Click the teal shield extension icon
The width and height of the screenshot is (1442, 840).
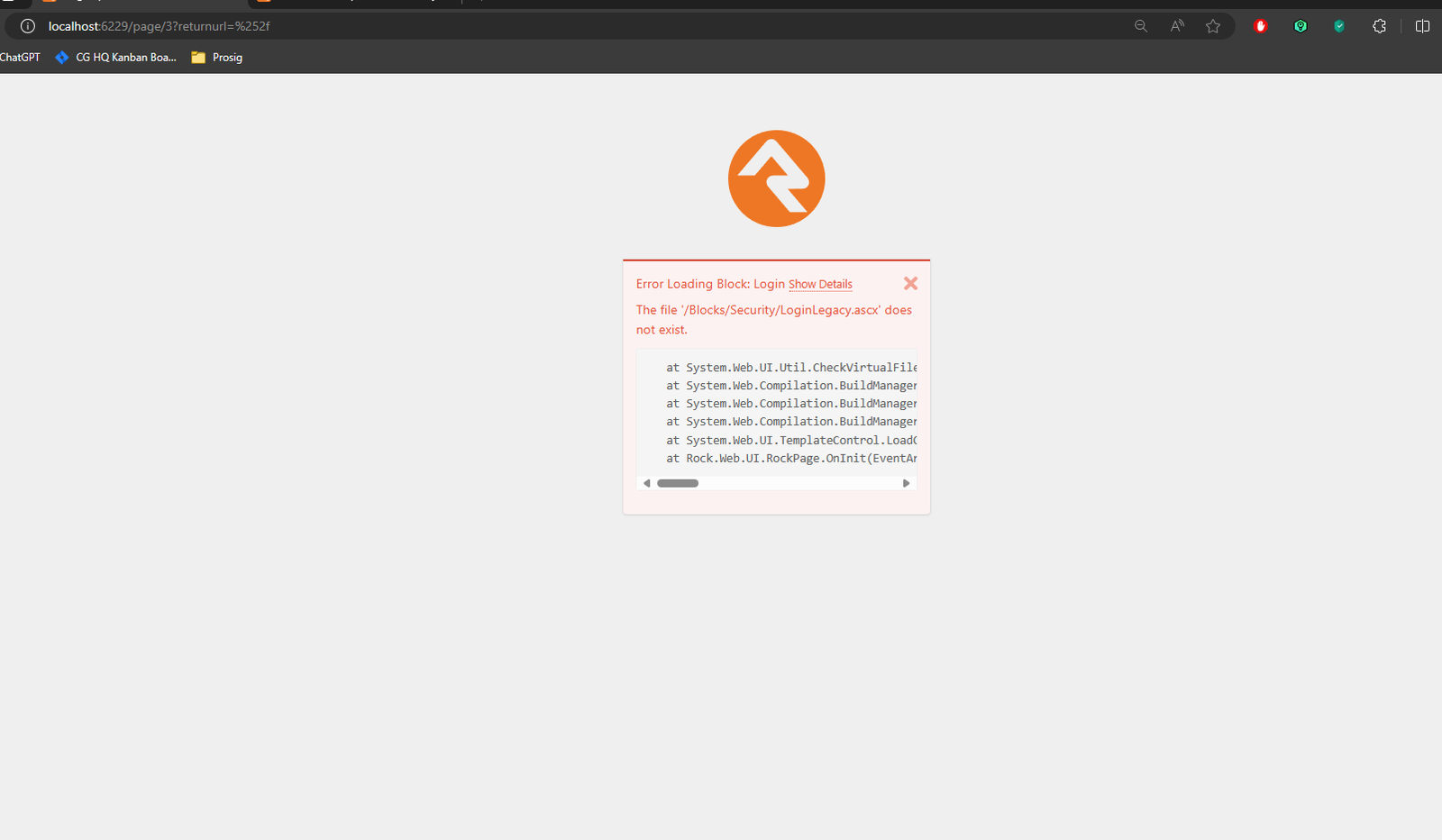[x=1339, y=26]
